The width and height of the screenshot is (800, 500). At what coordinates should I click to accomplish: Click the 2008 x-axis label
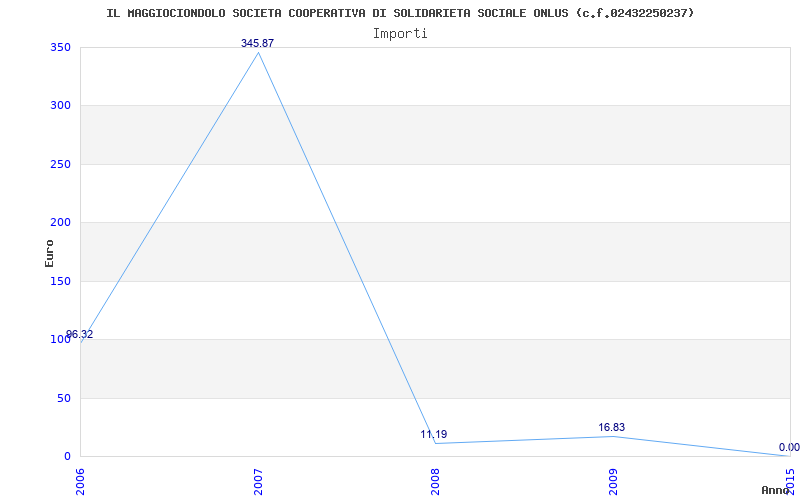[435, 482]
